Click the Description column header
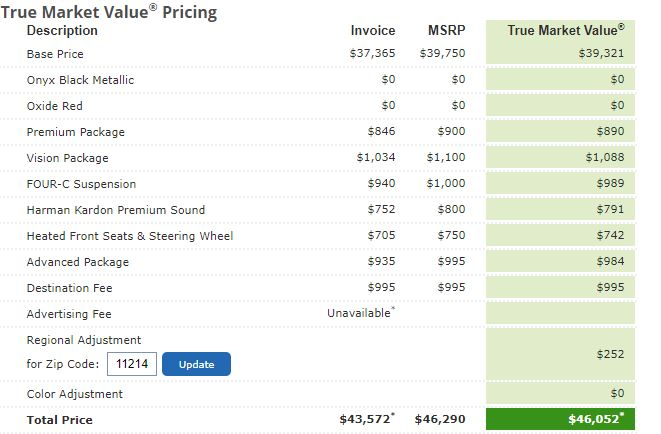 (x=62, y=31)
